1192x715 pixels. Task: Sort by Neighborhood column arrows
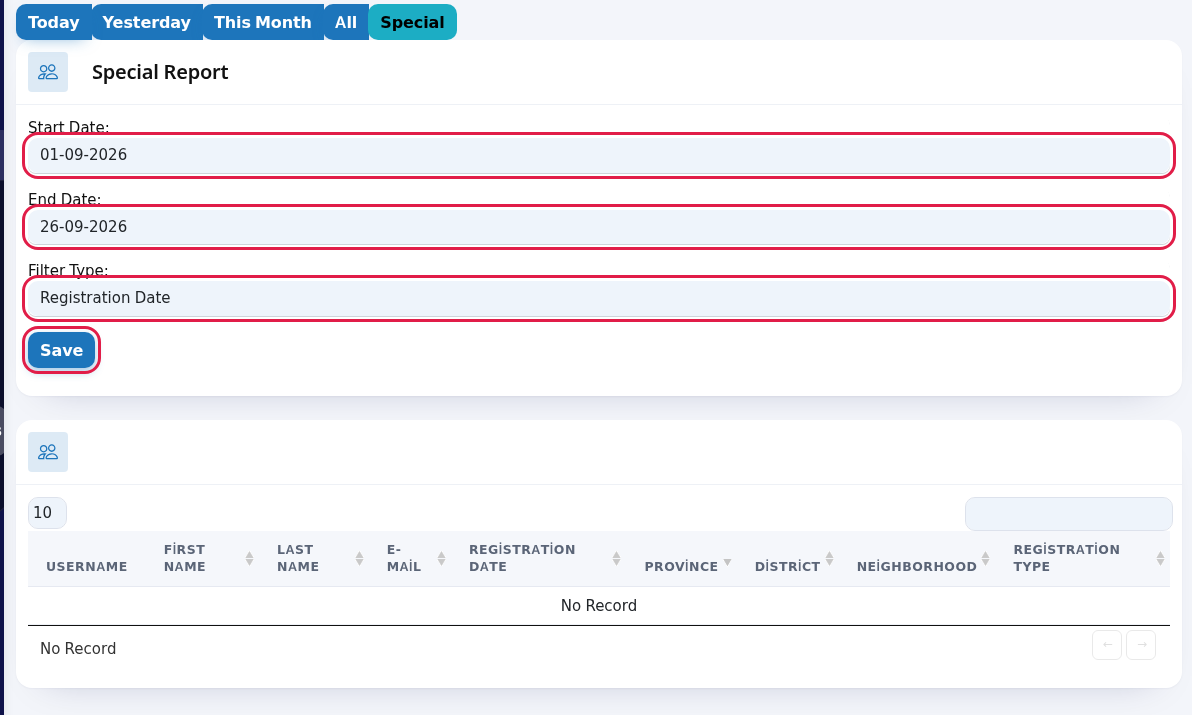(985, 558)
